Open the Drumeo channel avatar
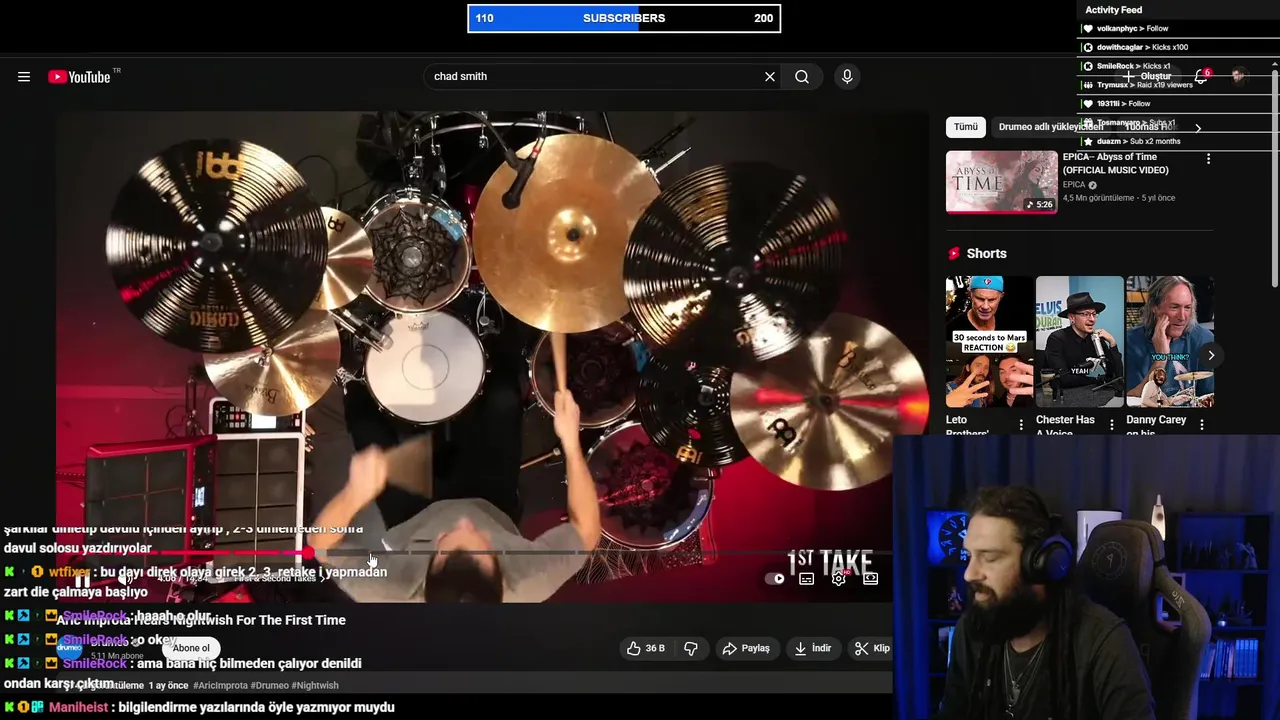This screenshot has width=1280, height=720. coord(69,648)
